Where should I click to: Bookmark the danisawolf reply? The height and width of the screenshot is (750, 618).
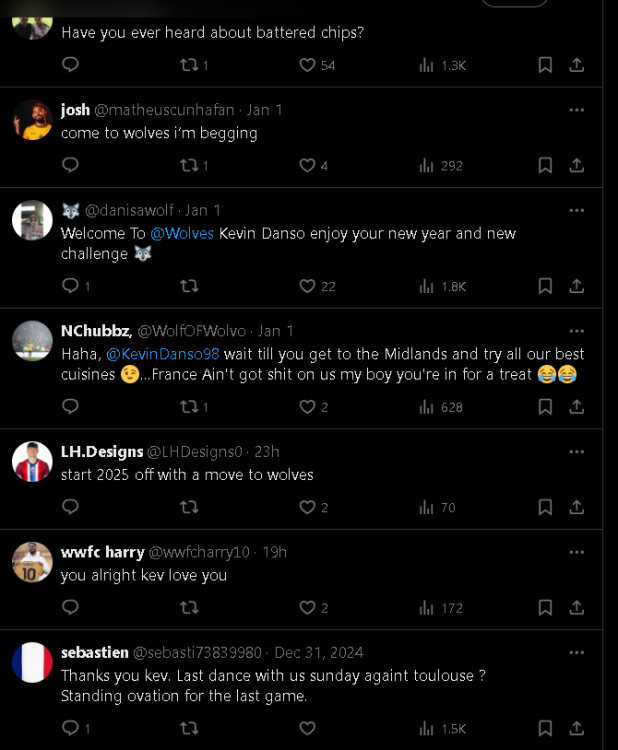(x=545, y=286)
